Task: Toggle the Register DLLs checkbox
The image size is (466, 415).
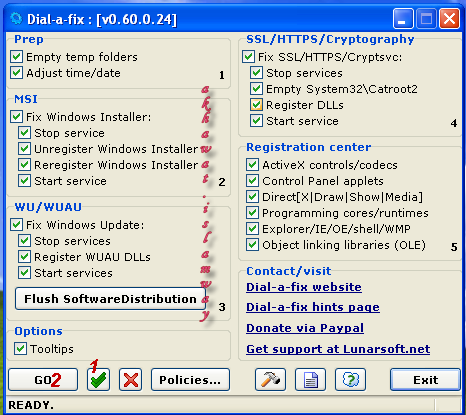Action: (x=256, y=105)
